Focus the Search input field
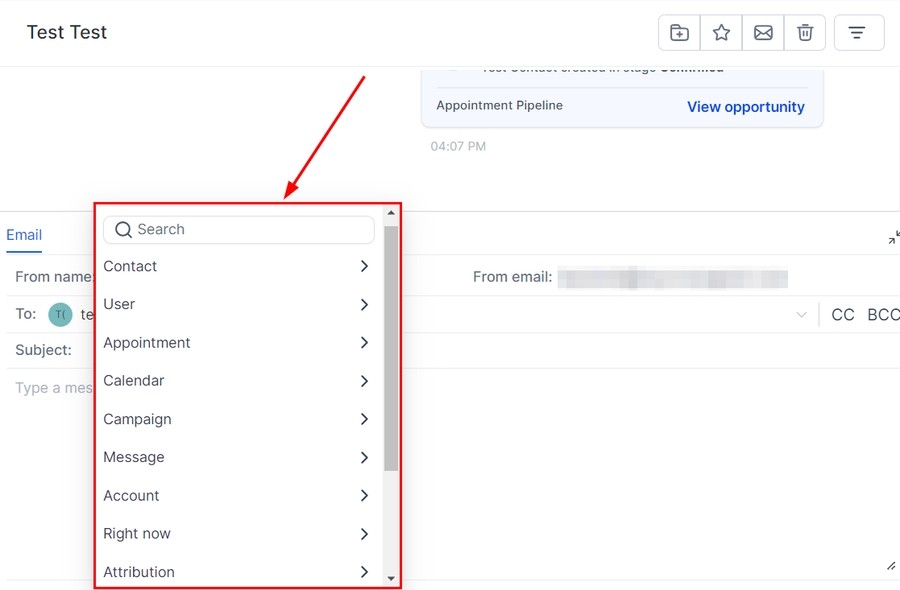 250,230
